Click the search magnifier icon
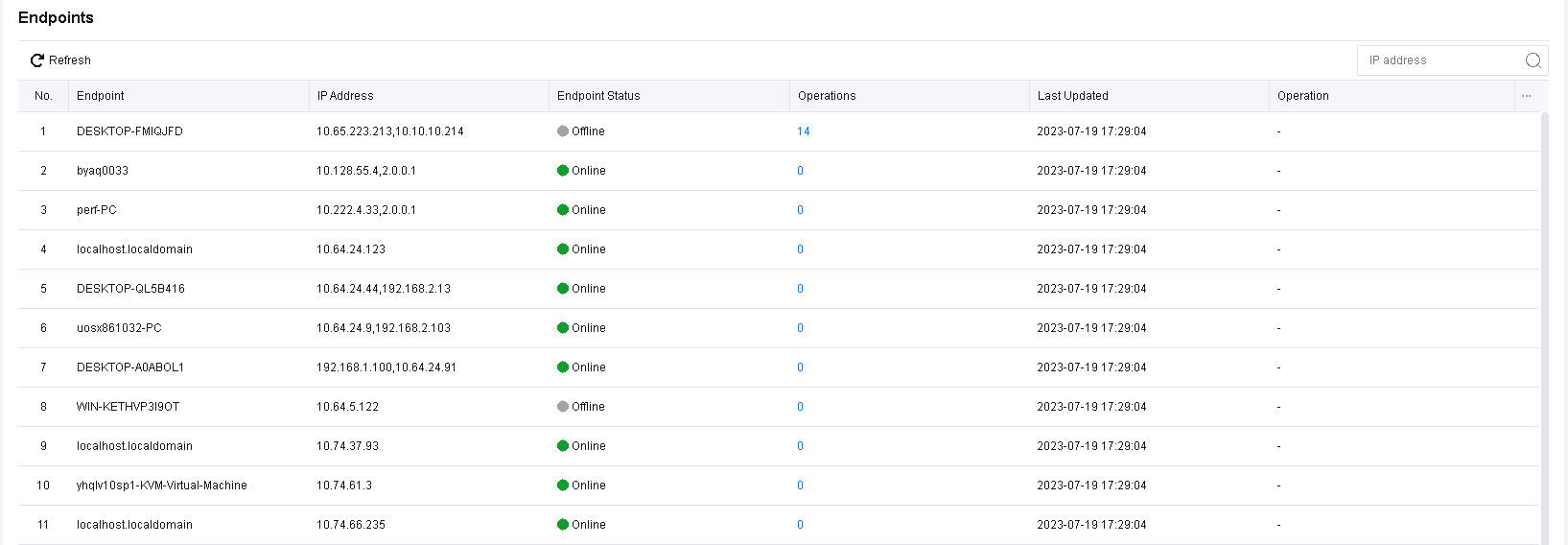The width and height of the screenshot is (1568, 545). point(1533,60)
